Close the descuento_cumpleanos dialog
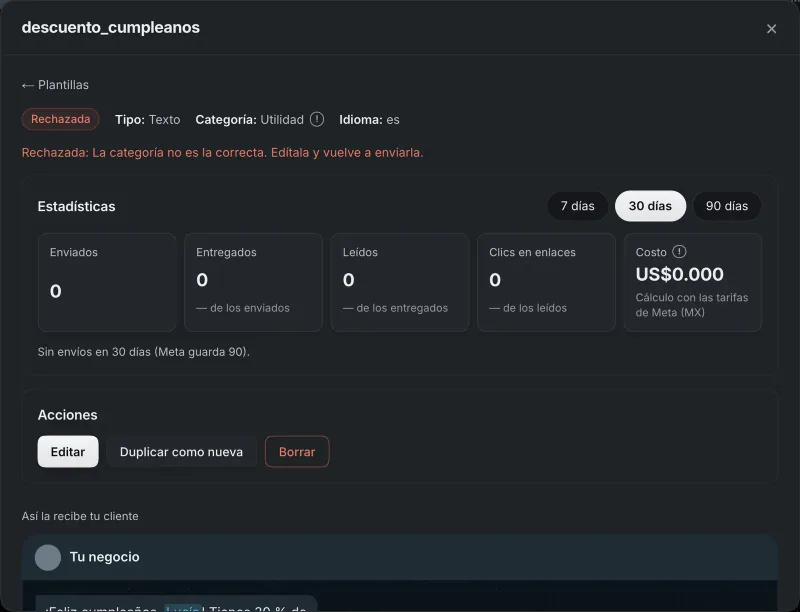Viewport: 800px width, 612px height. tap(771, 29)
